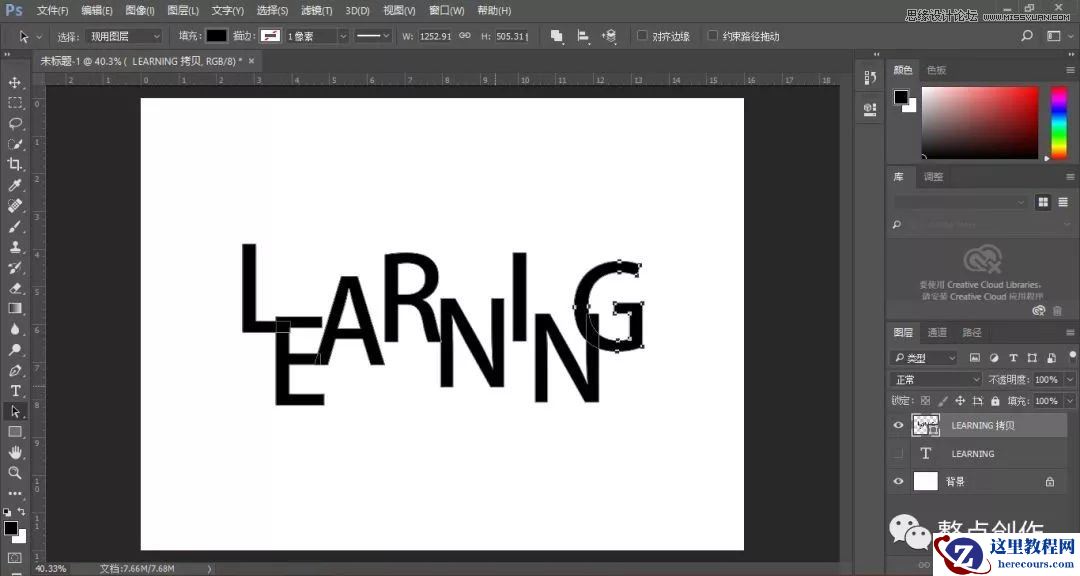Viewport: 1080px width, 576px height.
Task: Show the hidden LEARNING text layer
Action: [898, 453]
